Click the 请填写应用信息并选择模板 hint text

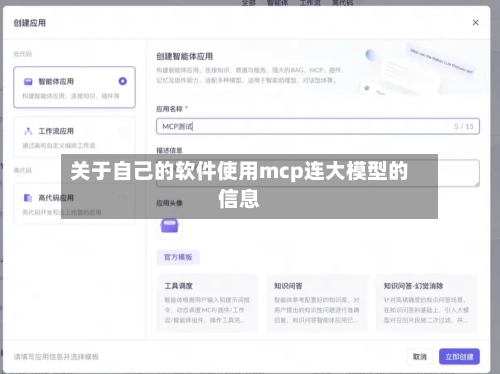56,357
